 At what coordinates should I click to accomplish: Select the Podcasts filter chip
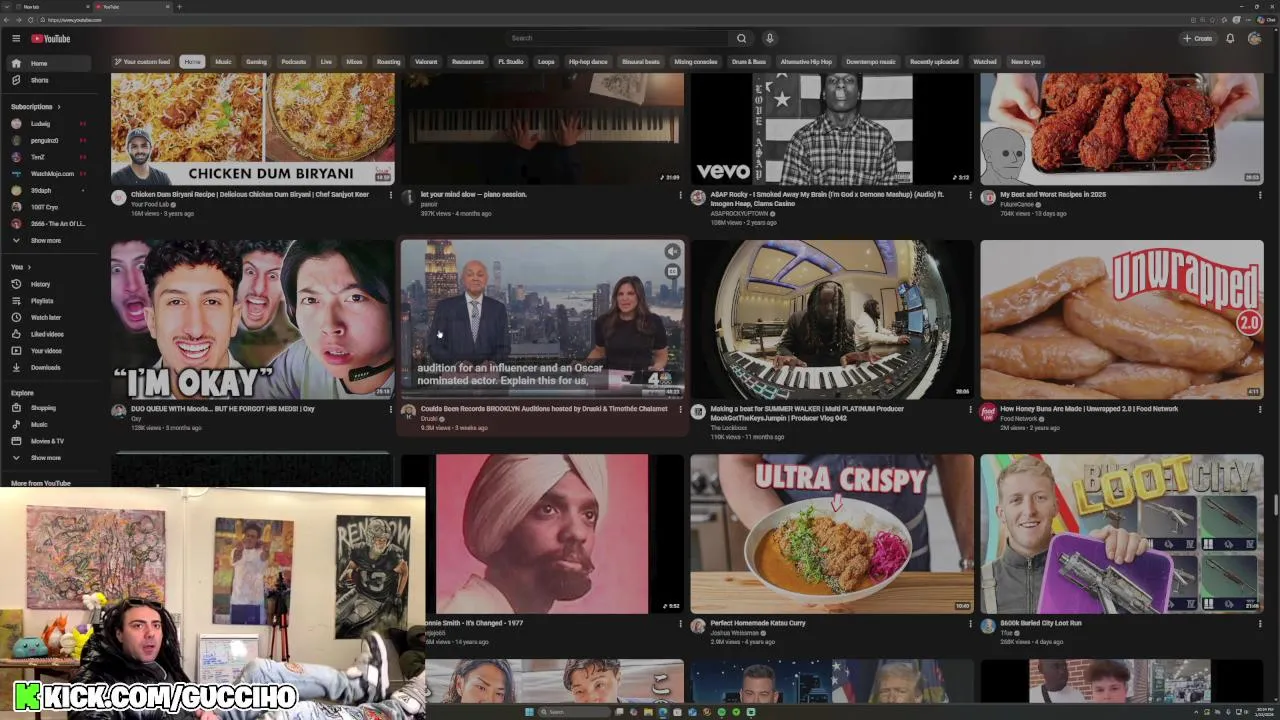[x=294, y=62]
